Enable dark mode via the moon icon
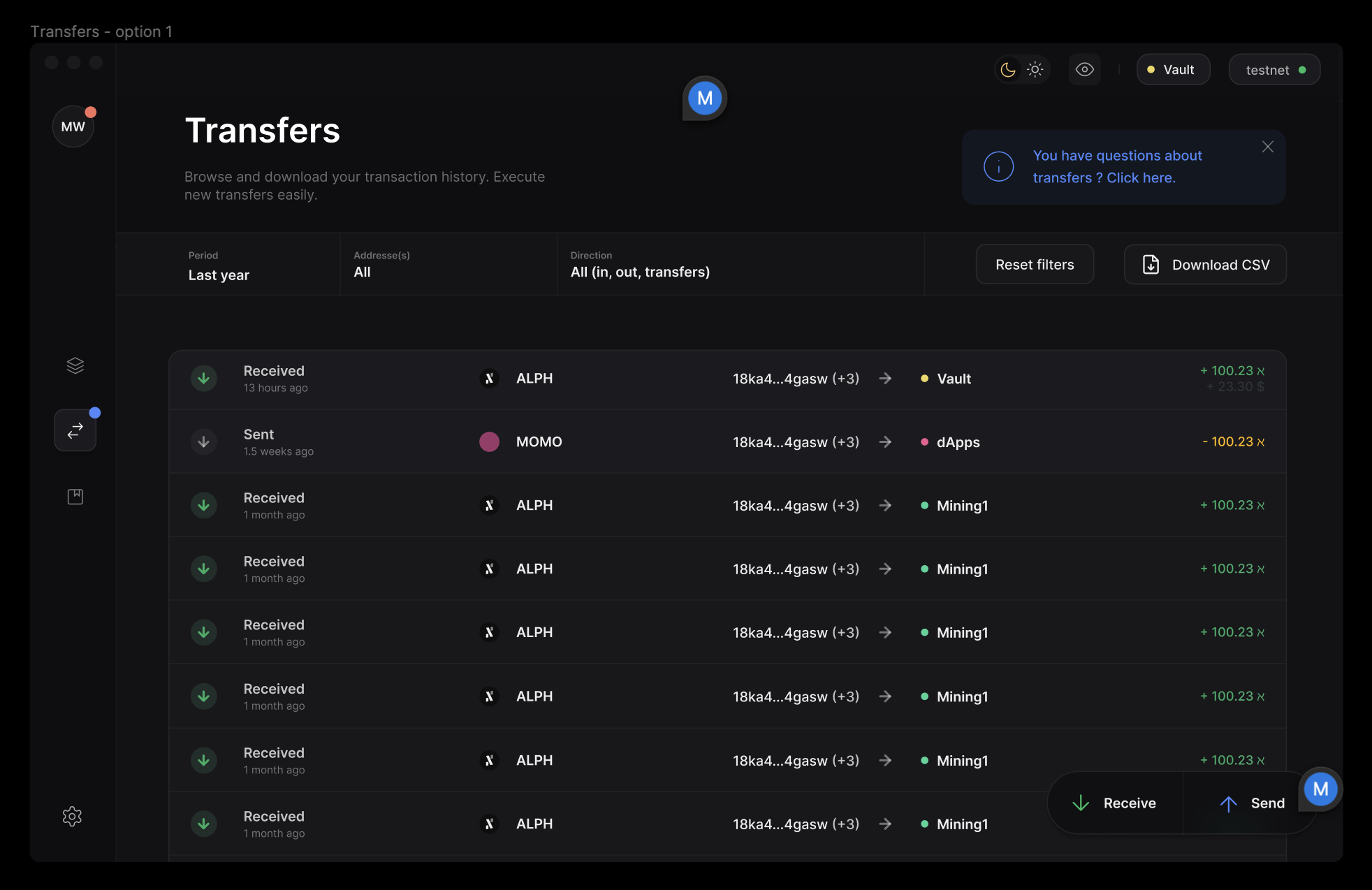 coord(1007,69)
